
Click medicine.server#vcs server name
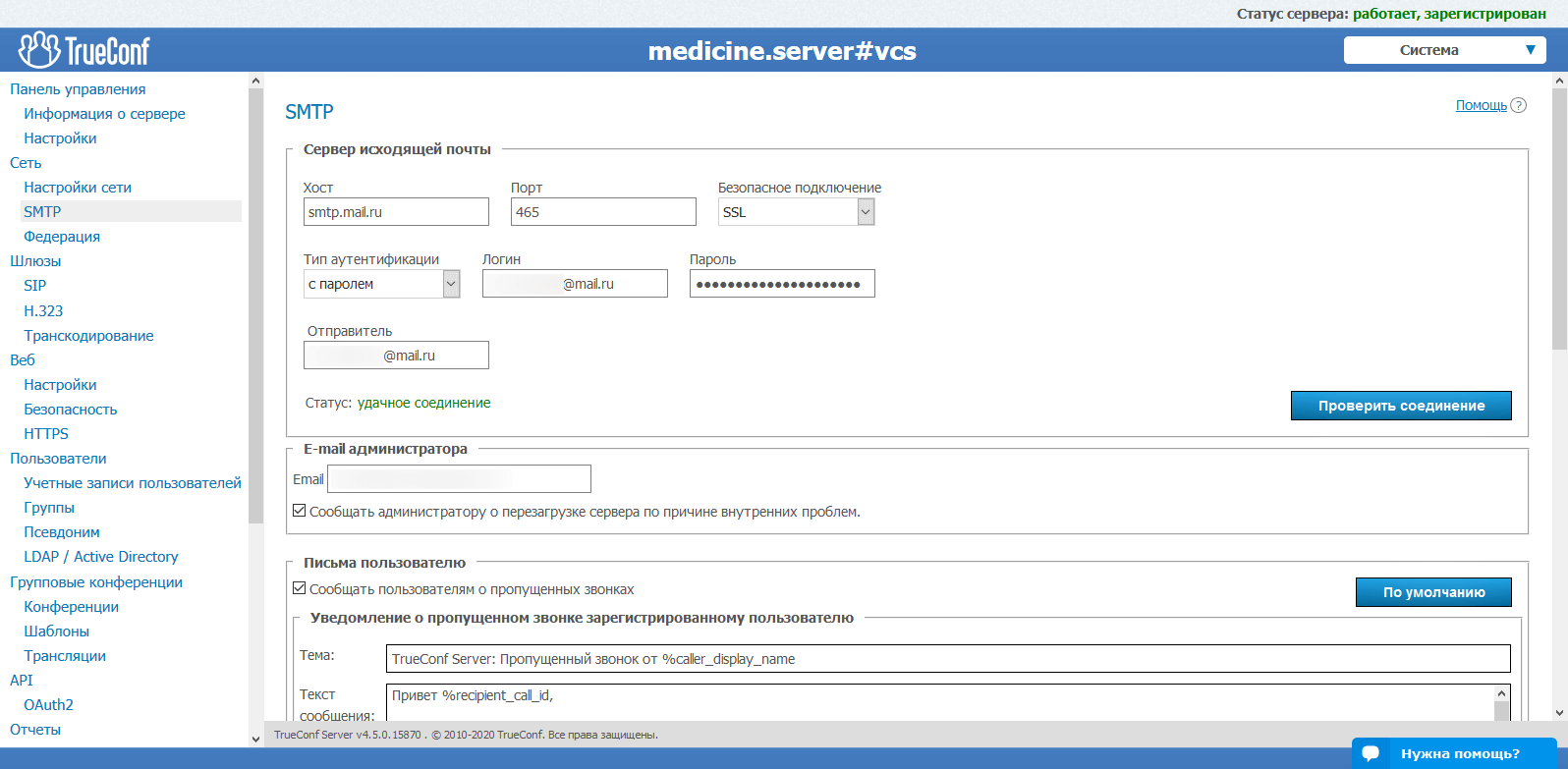pyautogui.click(x=782, y=51)
